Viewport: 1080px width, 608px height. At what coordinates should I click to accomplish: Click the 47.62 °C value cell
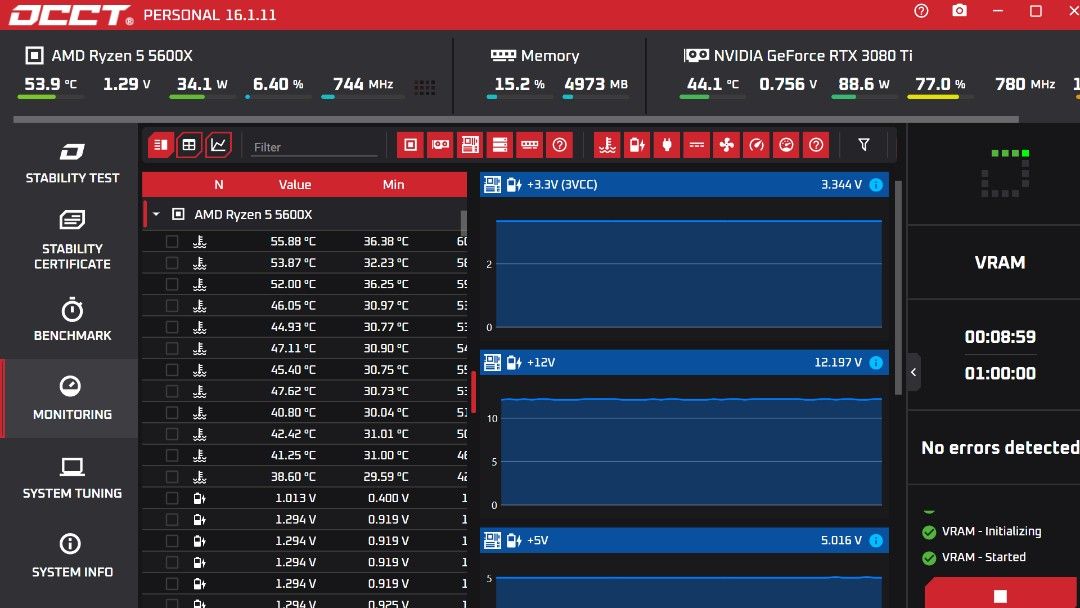click(x=293, y=391)
